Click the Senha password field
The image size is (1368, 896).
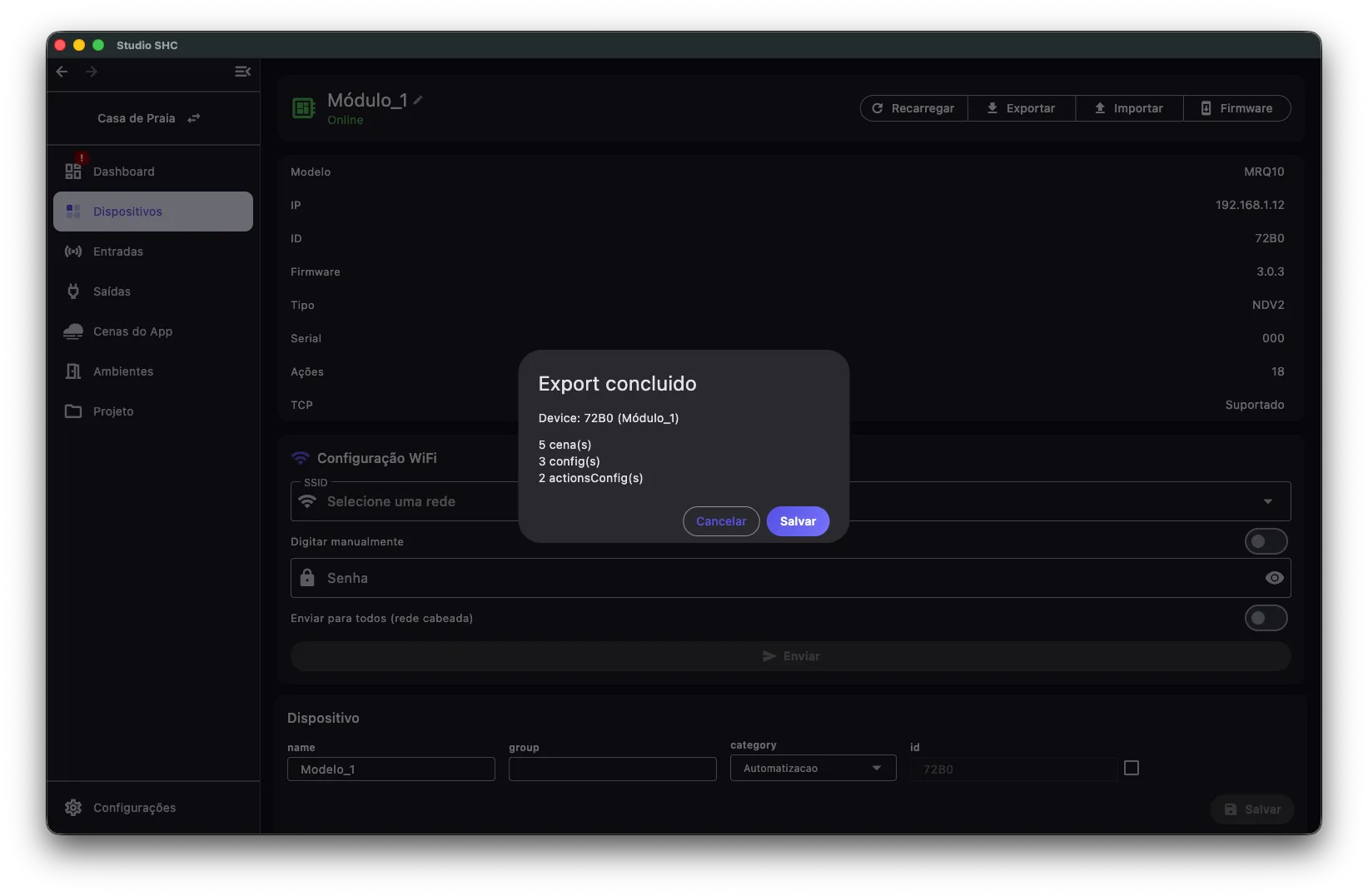[x=790, y=578]
